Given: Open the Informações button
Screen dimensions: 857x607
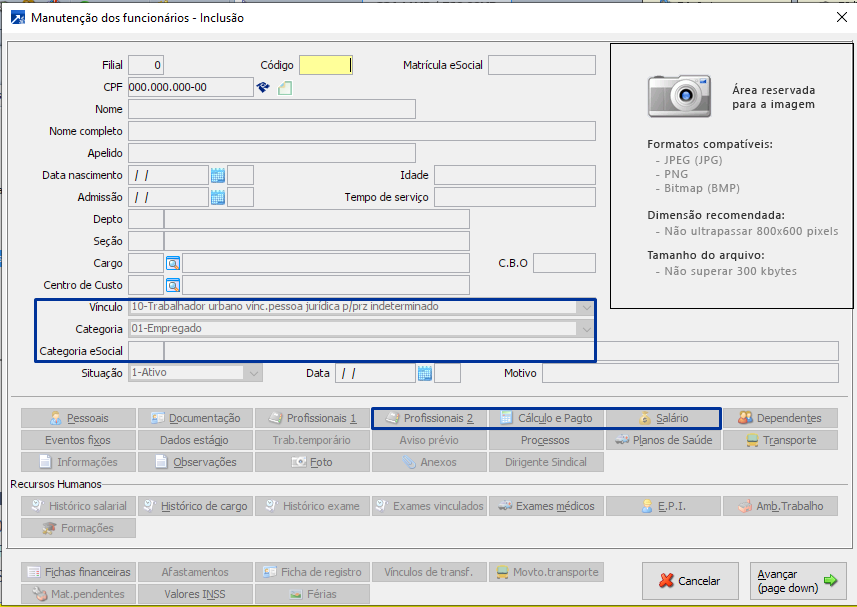Looking at the screenshot, I should click(x=78, y=462).
